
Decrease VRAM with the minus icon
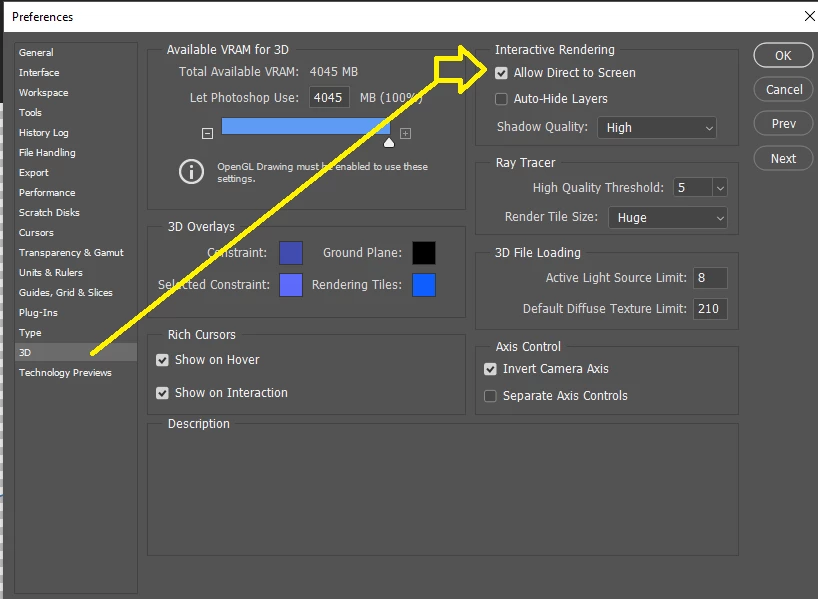[x=207, y=134]
